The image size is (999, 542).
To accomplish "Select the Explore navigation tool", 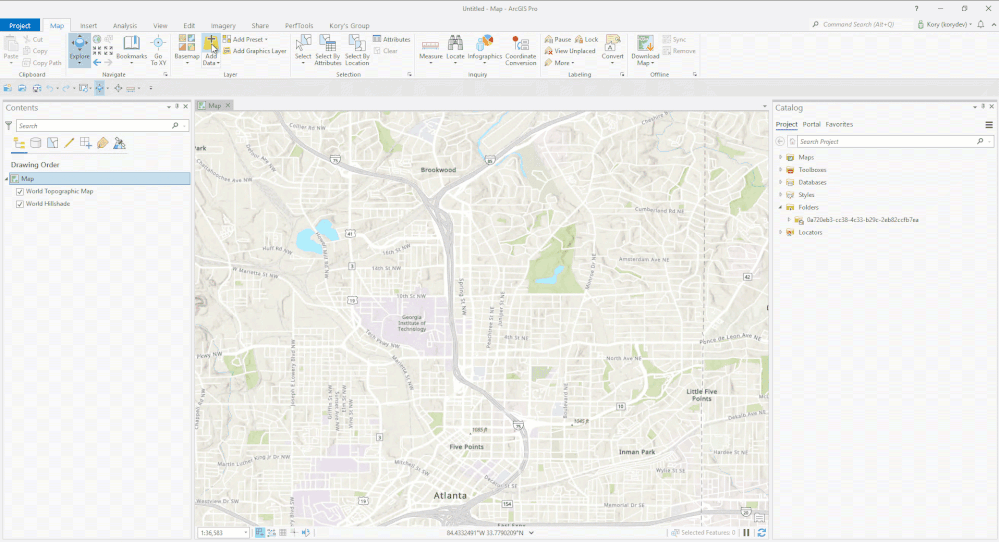I will click(x=79, y=46).
